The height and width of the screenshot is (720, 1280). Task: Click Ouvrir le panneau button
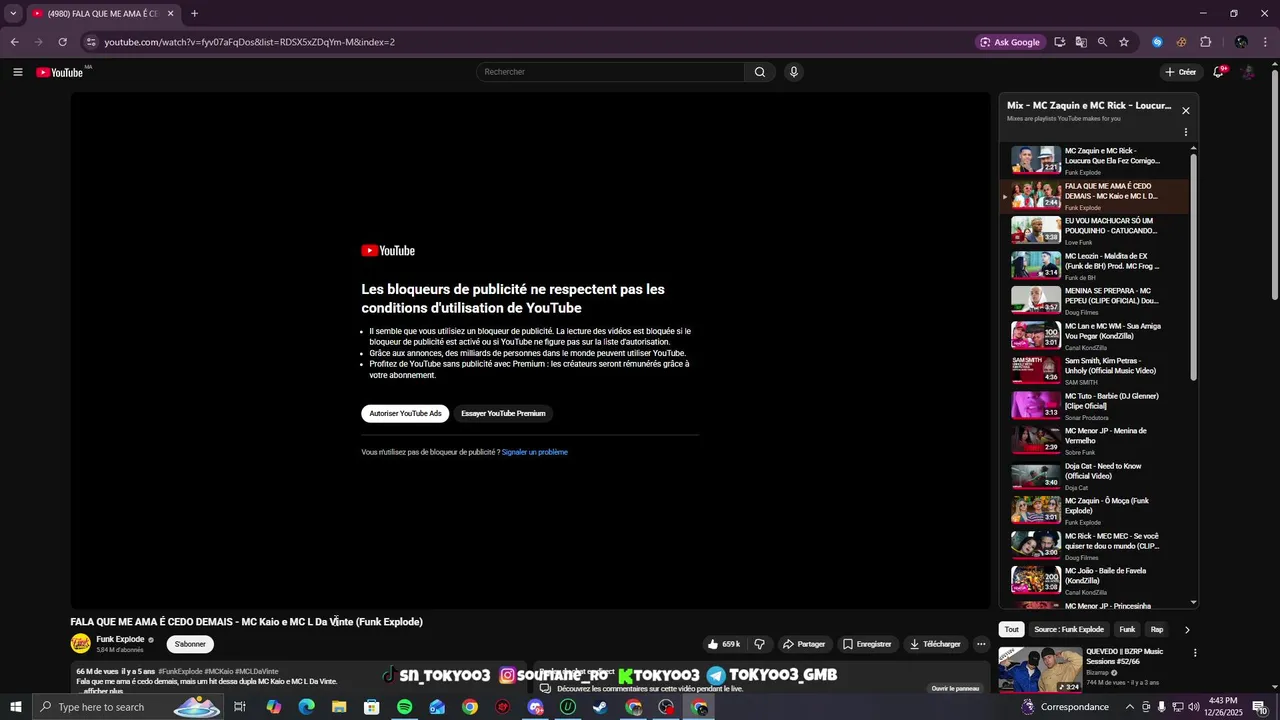pos(955,688)
